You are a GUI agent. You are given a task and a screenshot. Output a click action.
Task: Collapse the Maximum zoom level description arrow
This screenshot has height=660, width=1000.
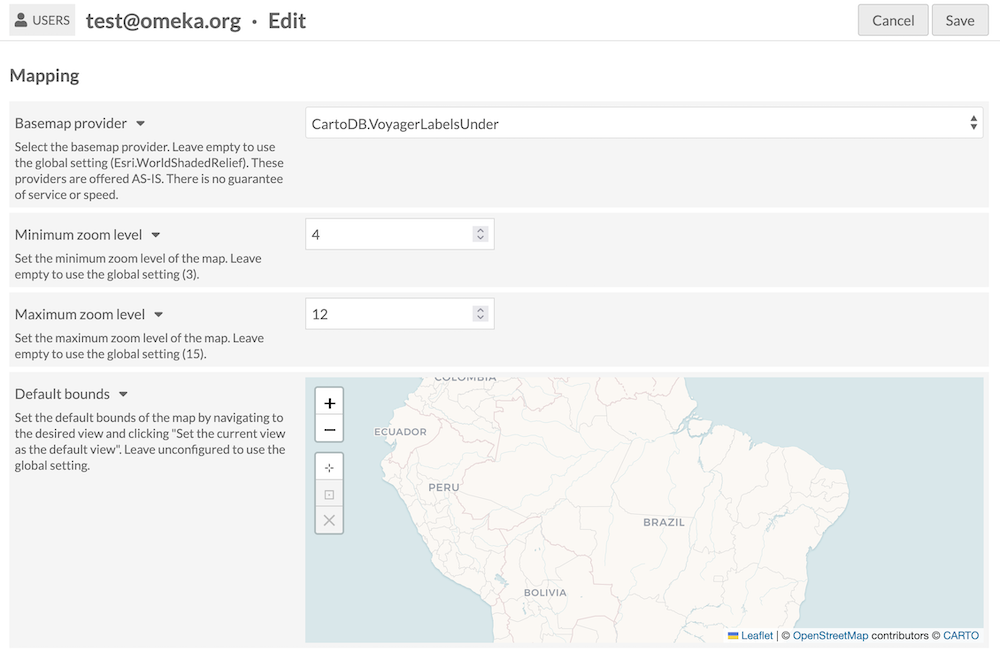pos(159,315)
